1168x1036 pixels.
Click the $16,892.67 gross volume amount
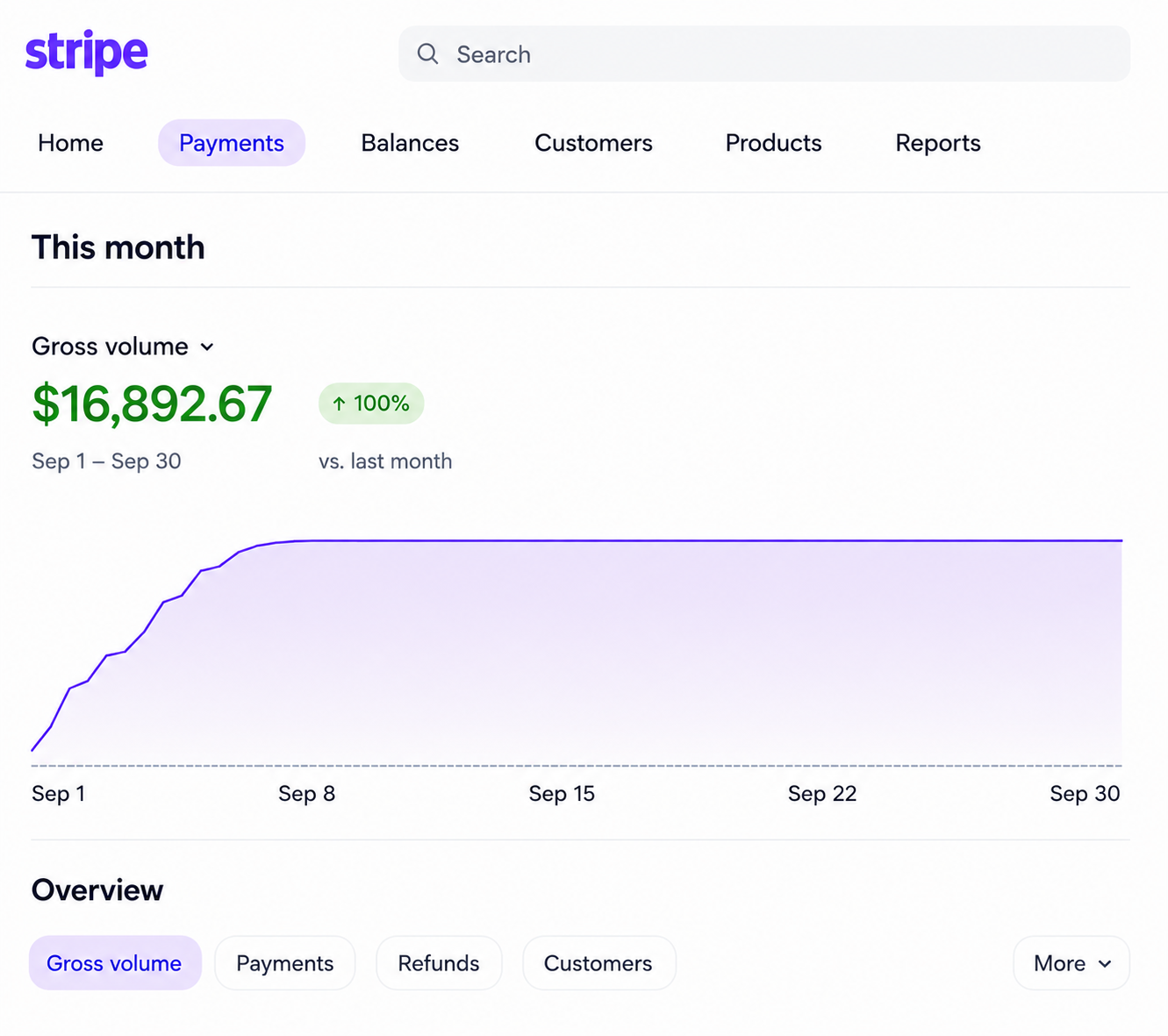click(x=152, y=404)
